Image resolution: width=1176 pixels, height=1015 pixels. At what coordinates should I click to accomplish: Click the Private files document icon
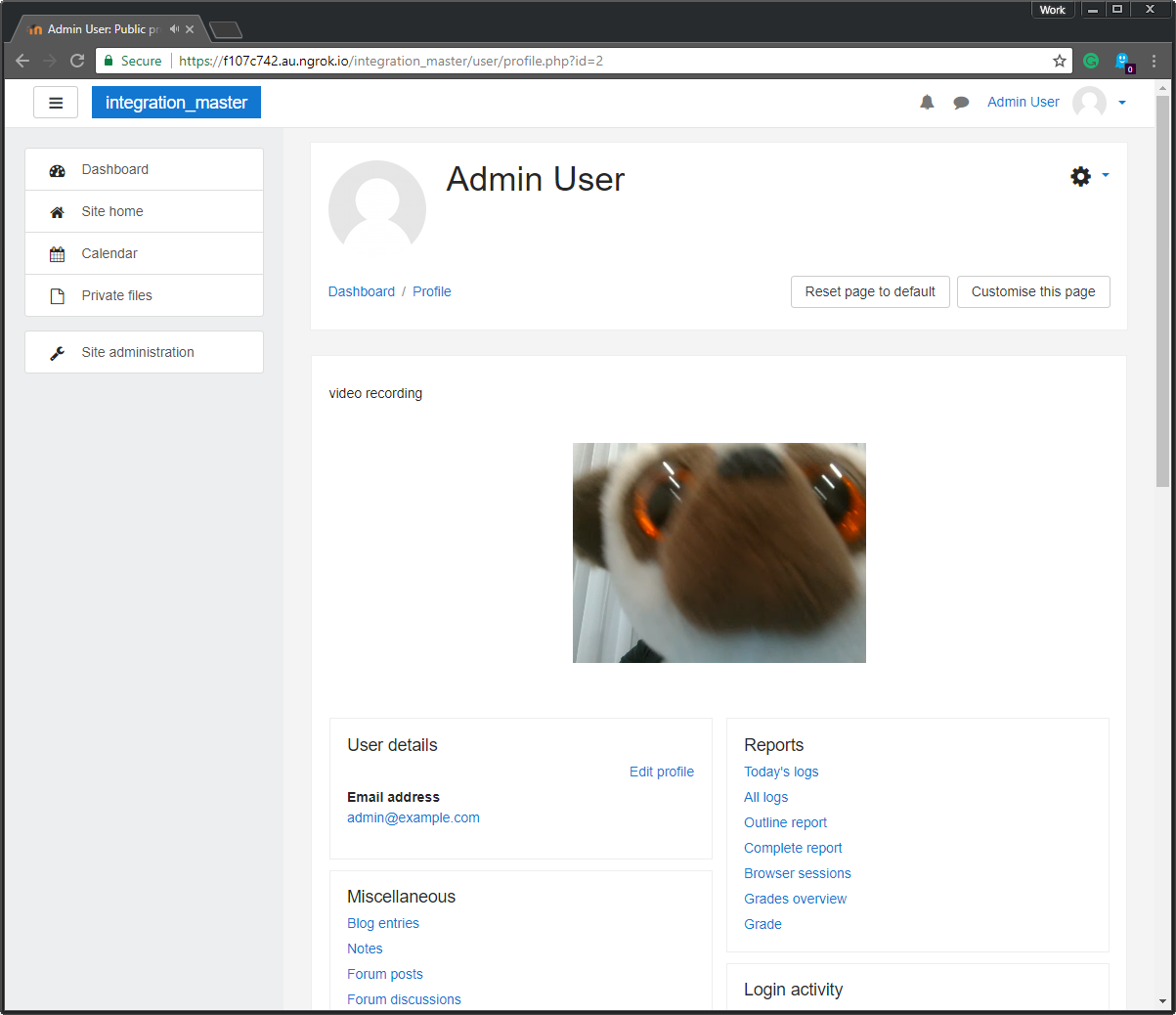tap(58, 296)
